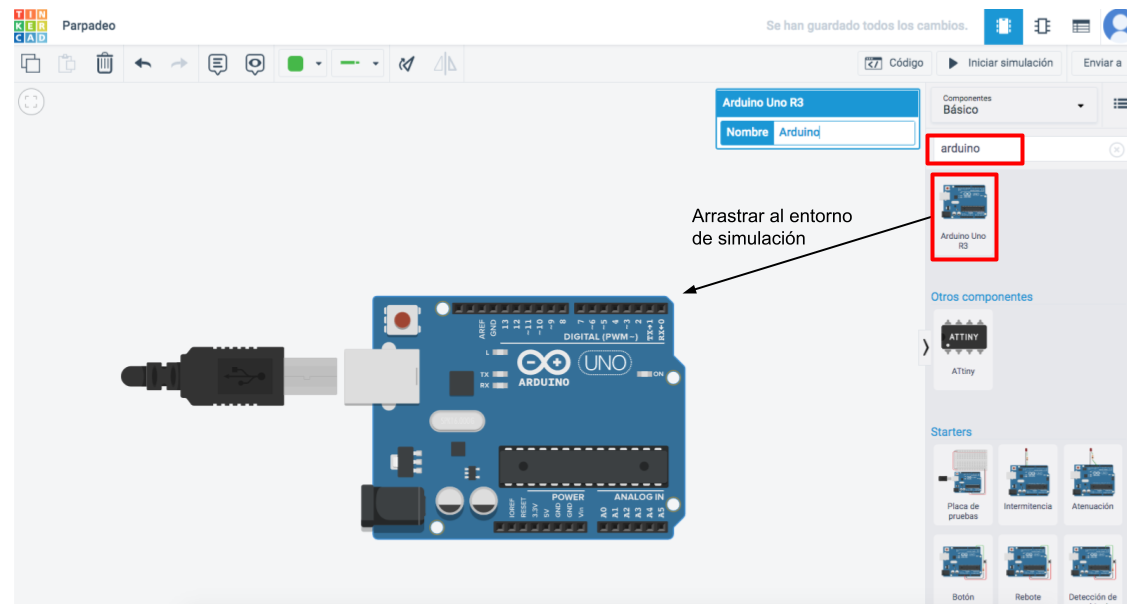Toggle notes visibility eye icon
Screen dimensions: 1134x609
[x=256, y=64]
